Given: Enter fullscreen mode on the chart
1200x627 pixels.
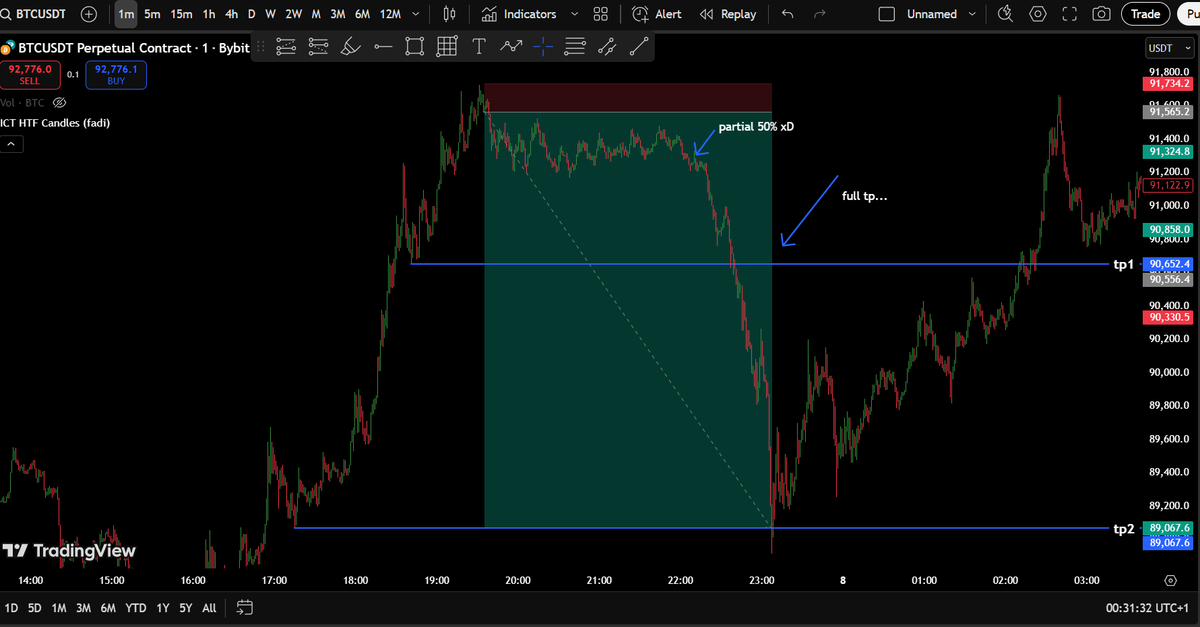Looking at the screenshot, I should click(x=1069, y=14).
